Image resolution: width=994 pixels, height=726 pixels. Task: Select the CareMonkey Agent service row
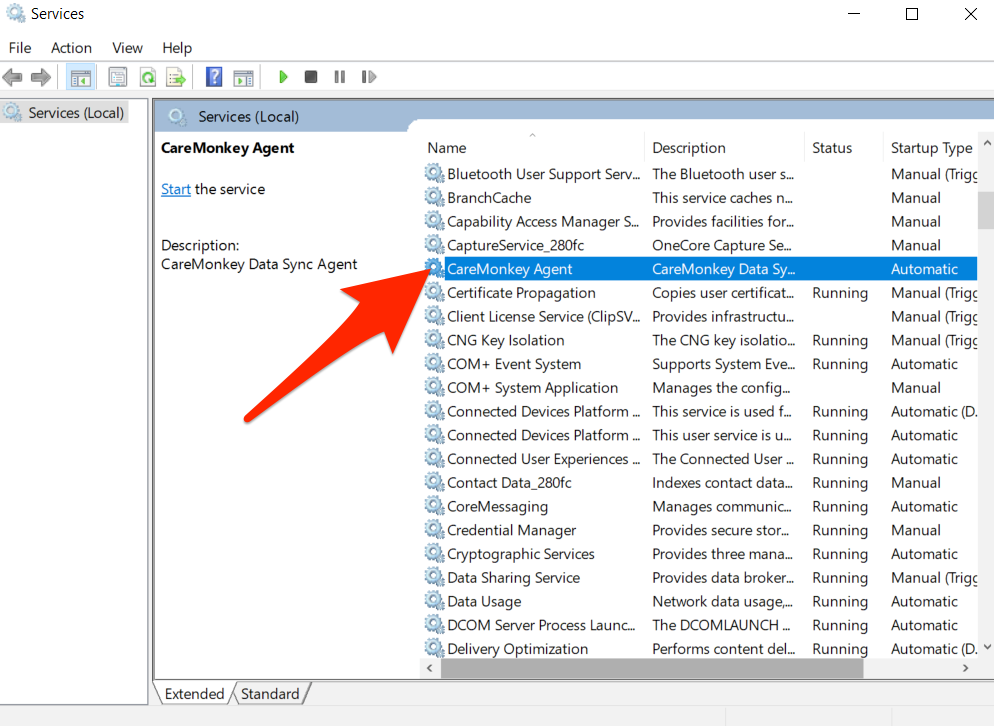[x=700, y=269]
